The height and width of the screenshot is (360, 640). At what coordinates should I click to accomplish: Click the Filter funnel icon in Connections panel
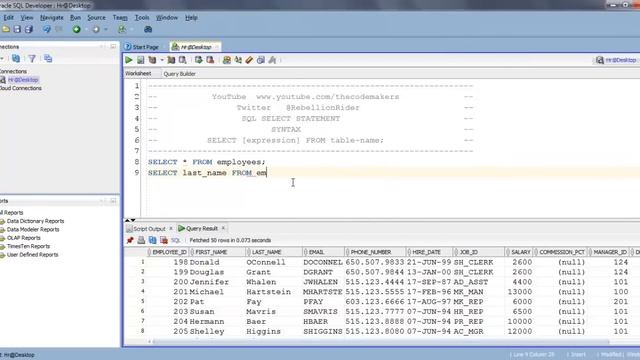coord(32,58)
